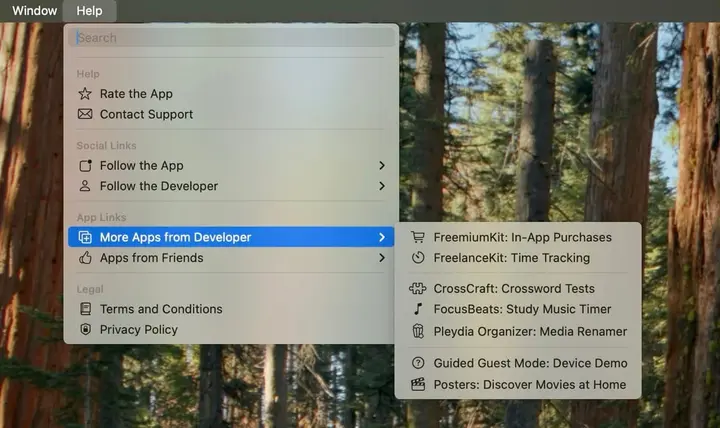The height and width of the screenshot is (428, 720).
Task: Click the shield icon beside Privacy Policy
Action: 85,329
